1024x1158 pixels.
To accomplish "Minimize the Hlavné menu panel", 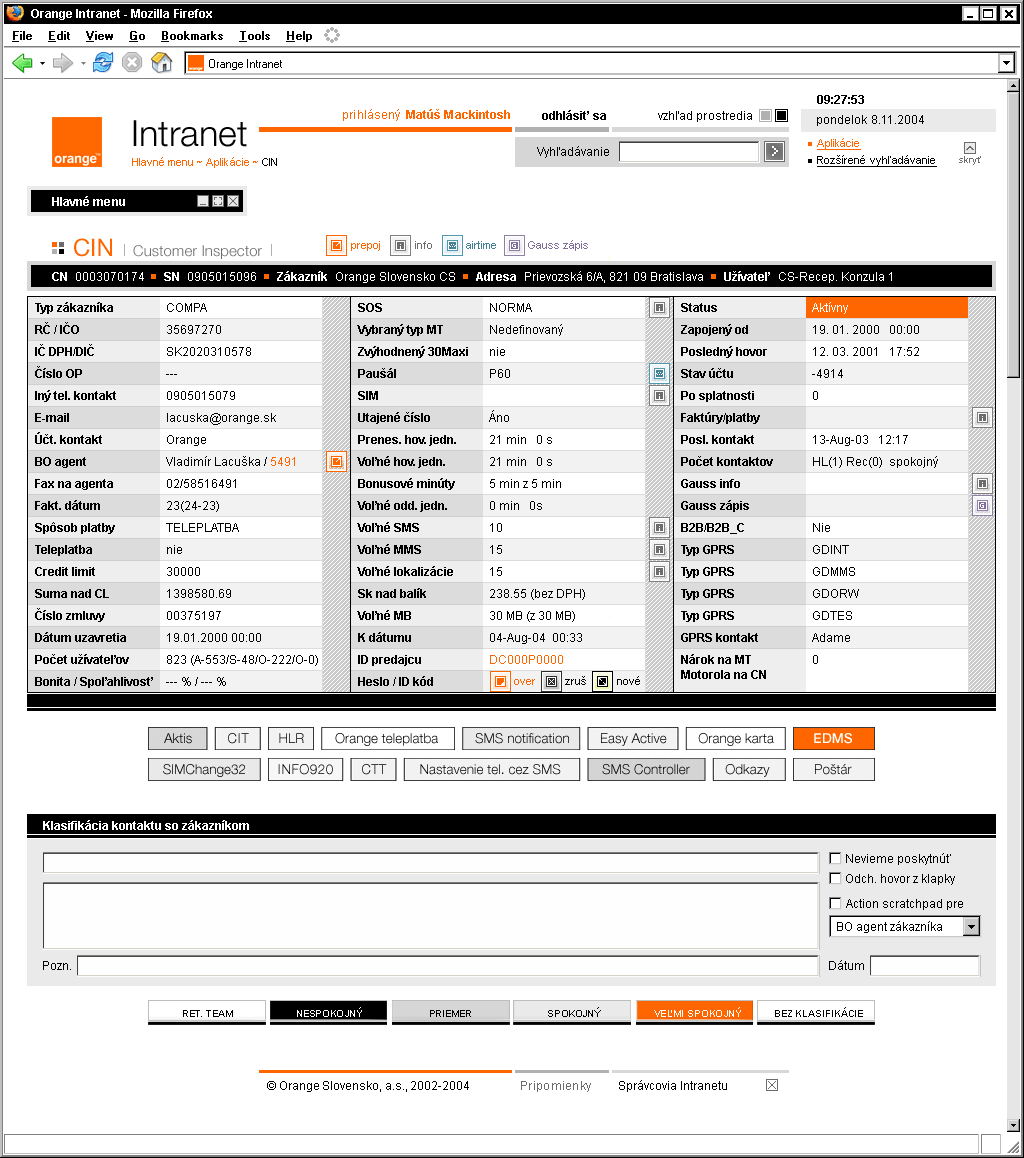I will tap(203, 201).
